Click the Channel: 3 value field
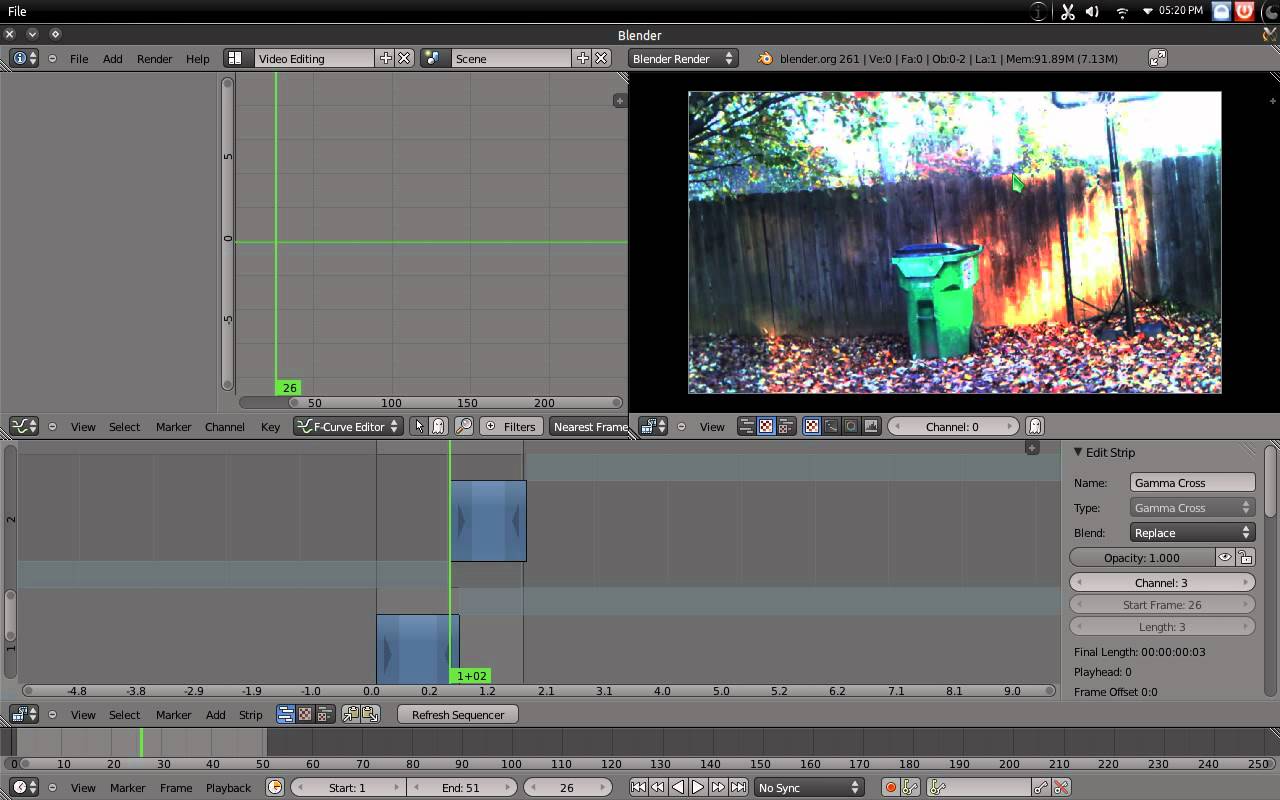1280x800 pixels. 1162,582
